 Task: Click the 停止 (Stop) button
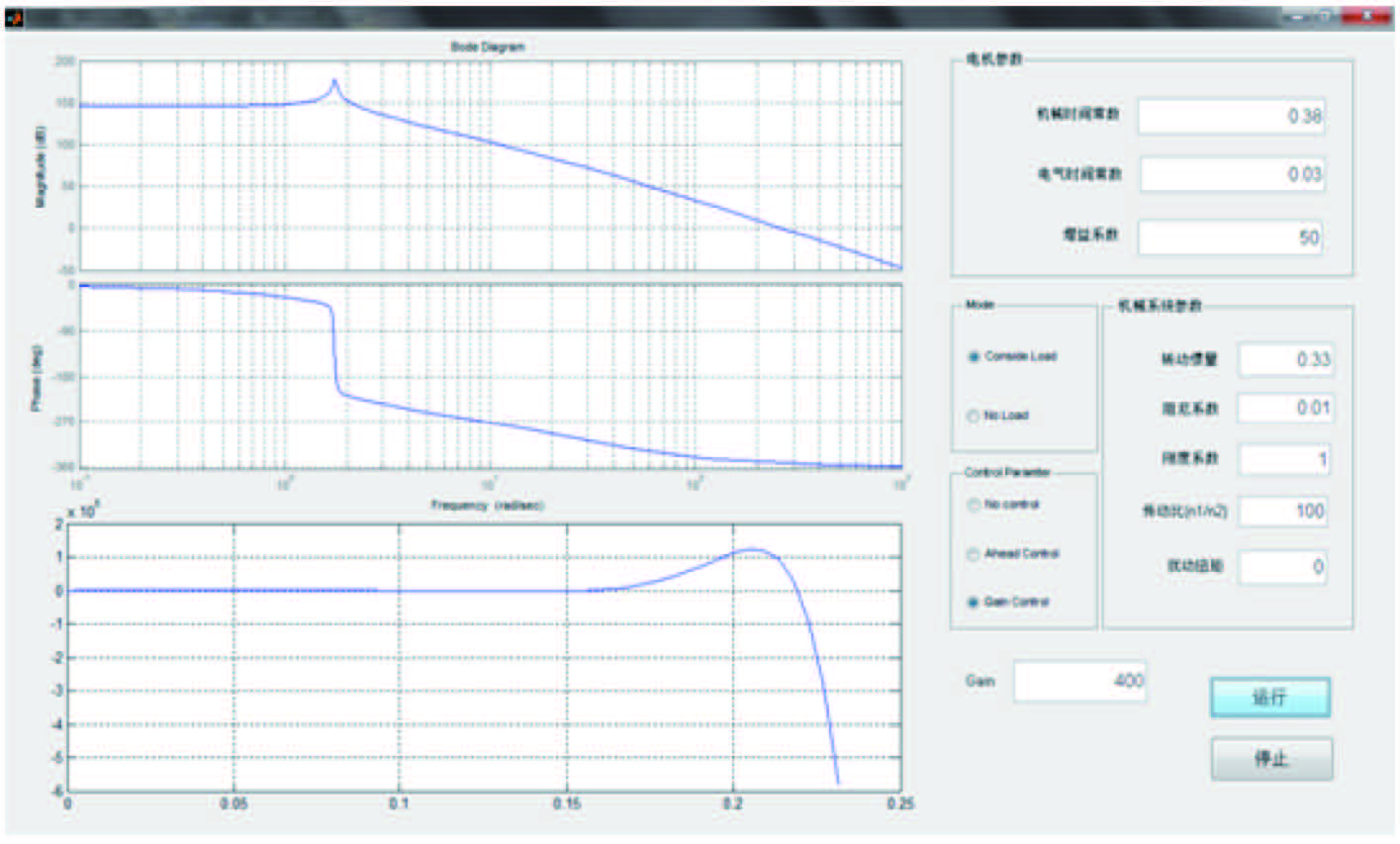[x=1271, y=759]
